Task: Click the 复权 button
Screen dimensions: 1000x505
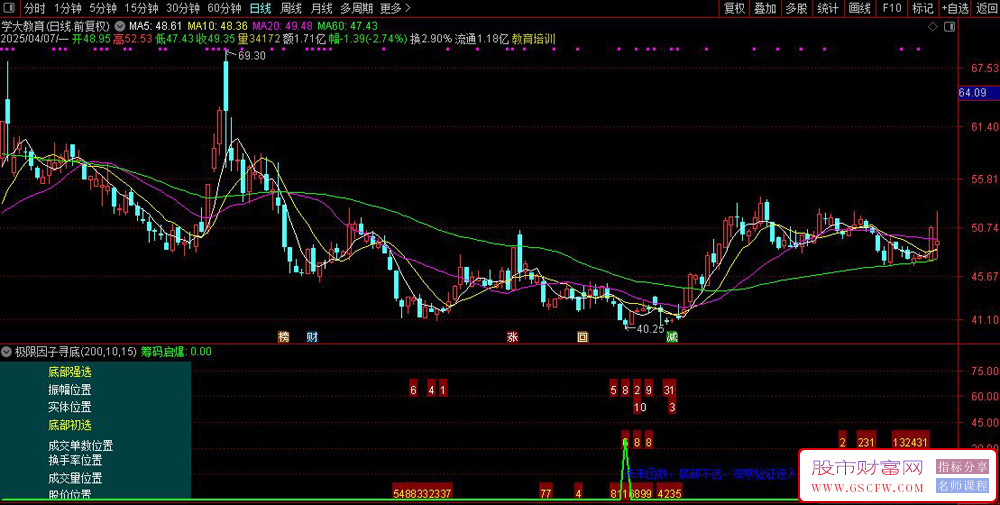Action: coord(735,8)
